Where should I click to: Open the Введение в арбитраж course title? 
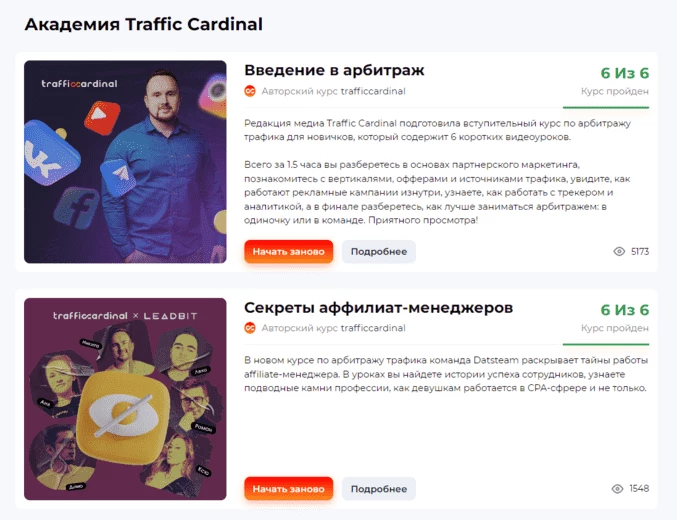click(334, 70)
